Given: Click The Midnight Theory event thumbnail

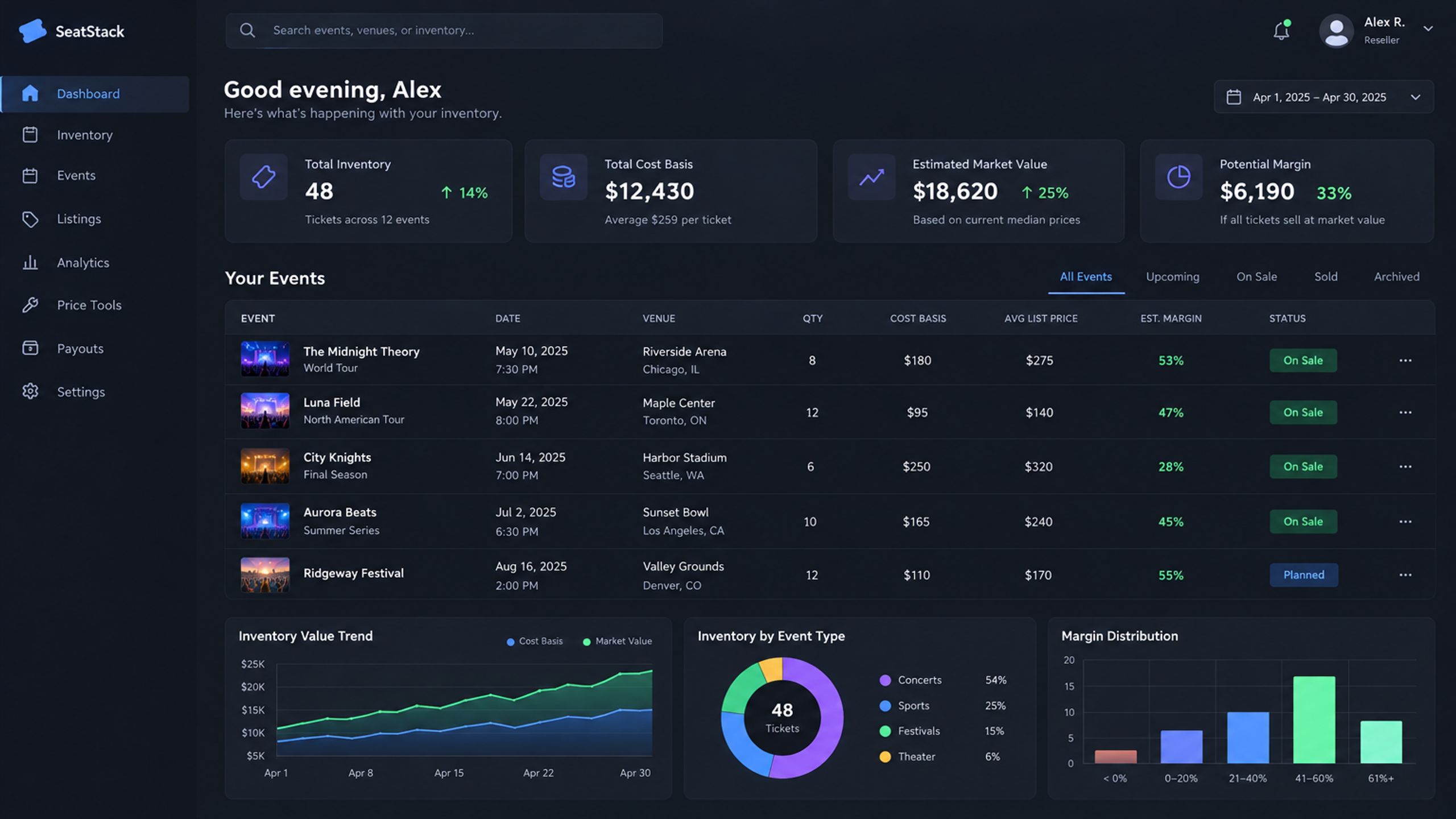Looking at the screenshot, I should point(265,359).
